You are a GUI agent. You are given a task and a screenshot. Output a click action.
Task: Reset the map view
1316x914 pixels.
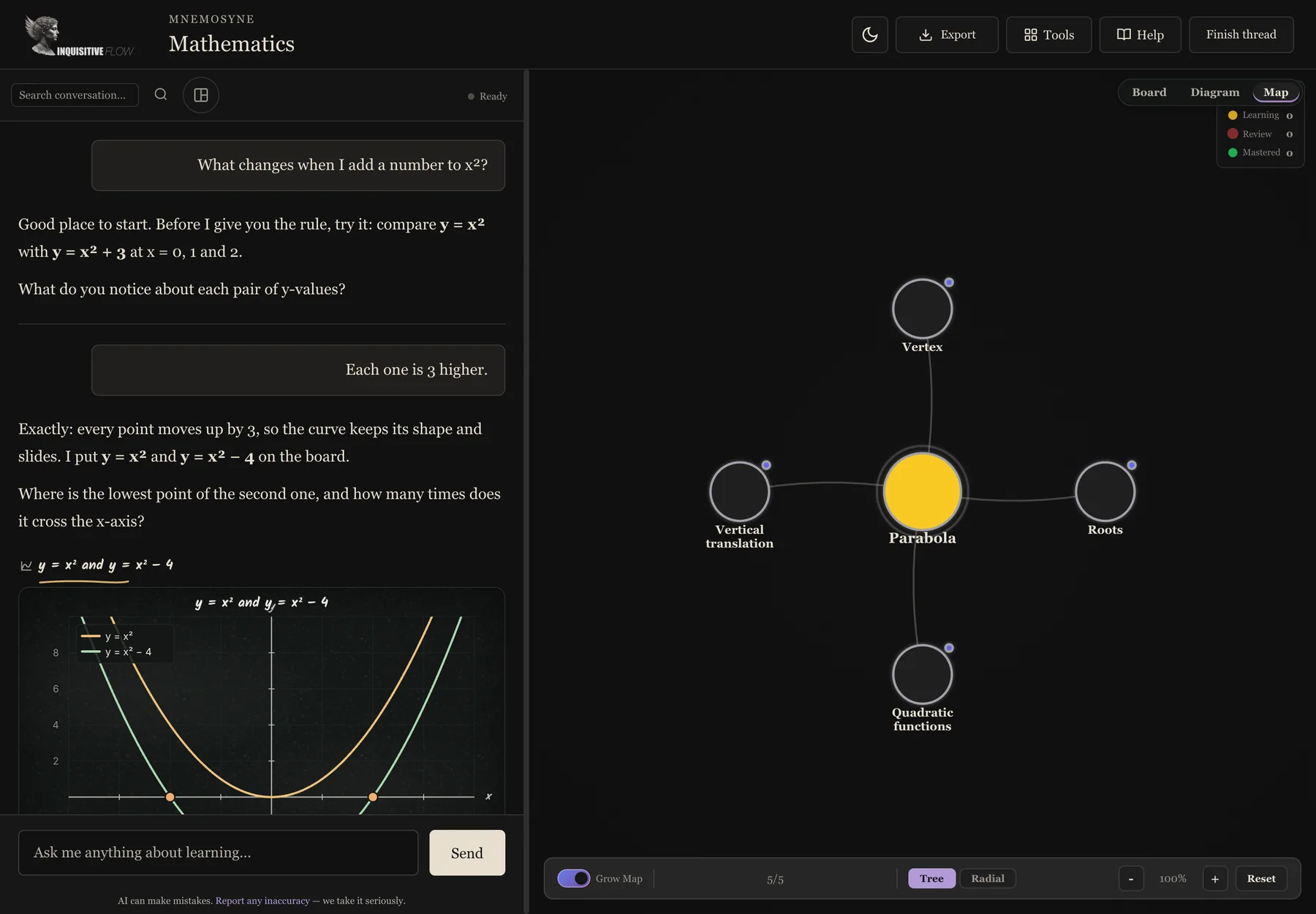1261,878
